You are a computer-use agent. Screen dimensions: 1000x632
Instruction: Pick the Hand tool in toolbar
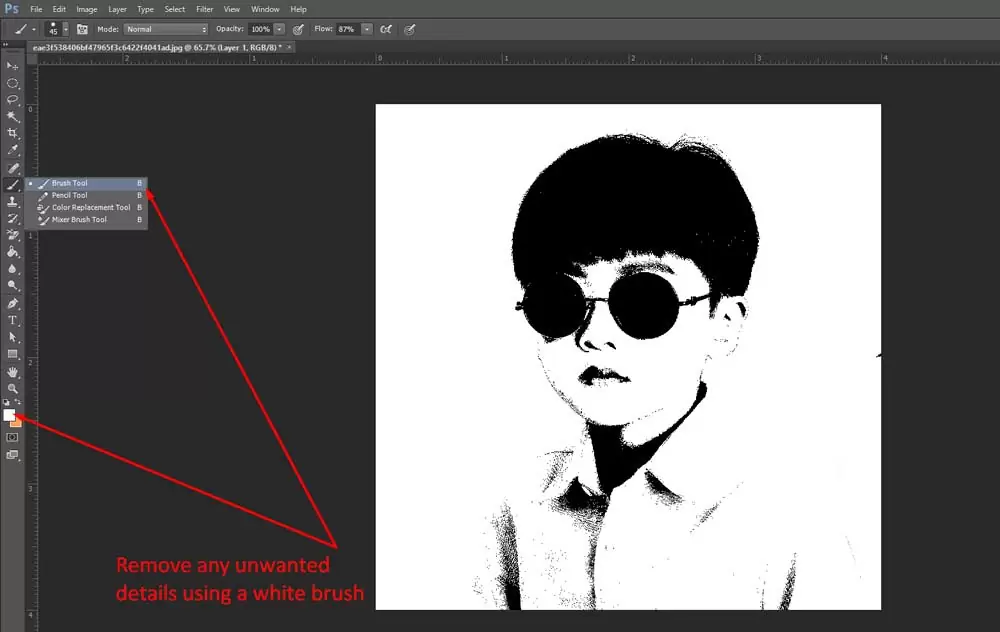(13, 372)
